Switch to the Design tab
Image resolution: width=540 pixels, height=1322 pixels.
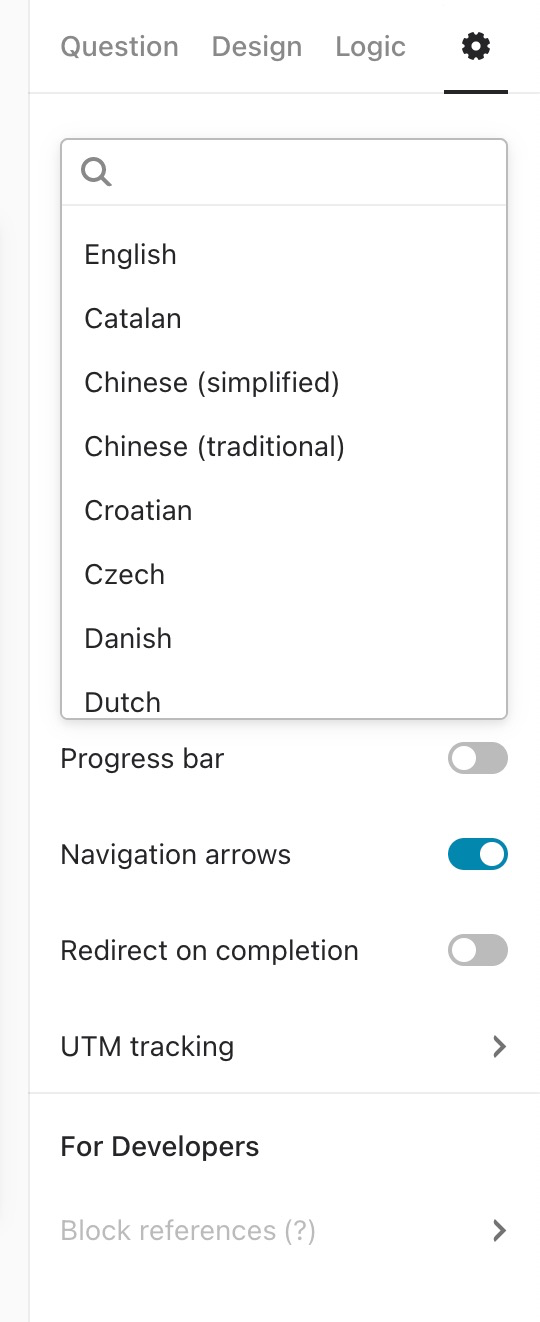[257, 47]
